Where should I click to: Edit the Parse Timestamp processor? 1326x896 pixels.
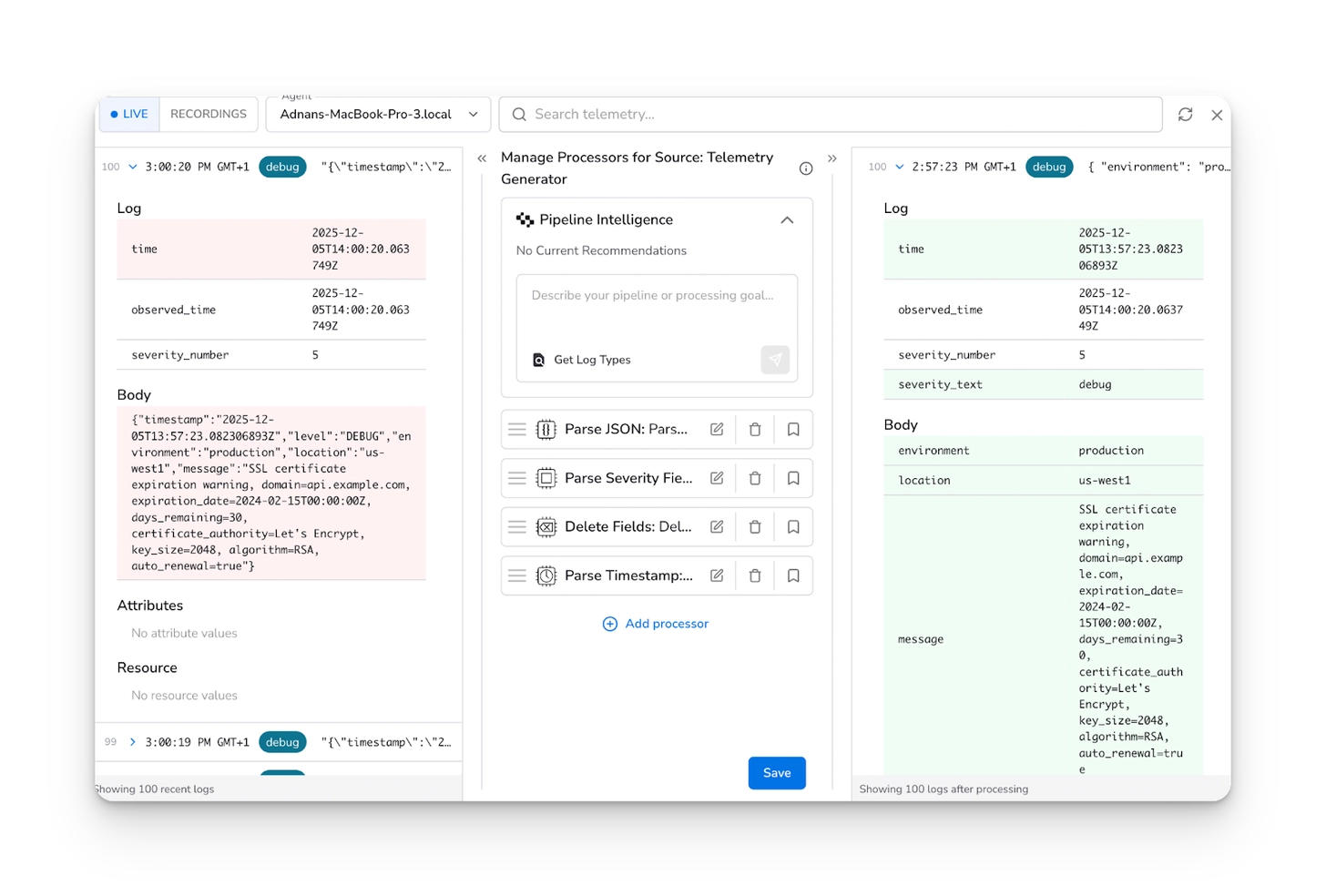point(717,575)
